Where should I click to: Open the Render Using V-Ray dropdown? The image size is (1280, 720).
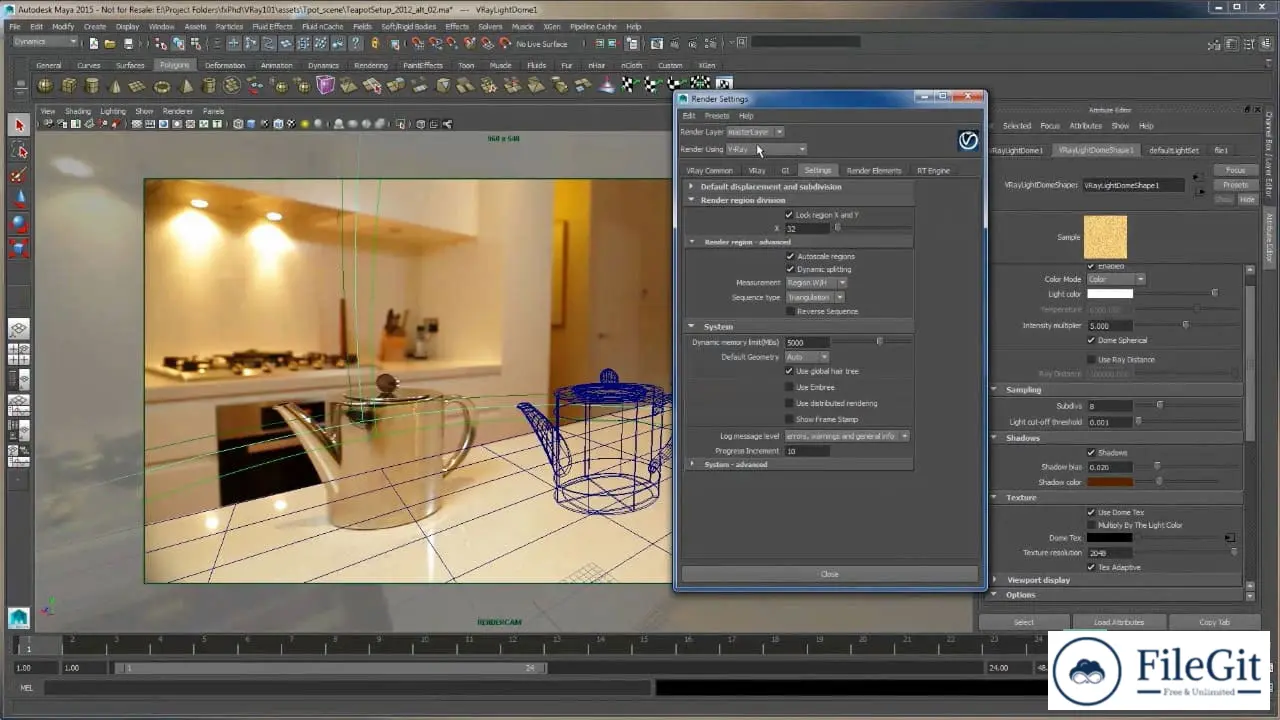766,149
